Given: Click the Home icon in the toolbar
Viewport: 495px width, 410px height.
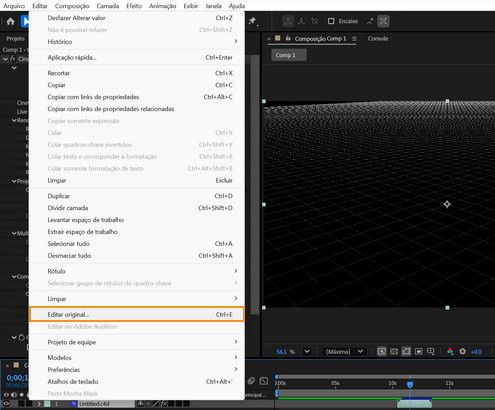Looking at the screenshot, I should point(10,22).
